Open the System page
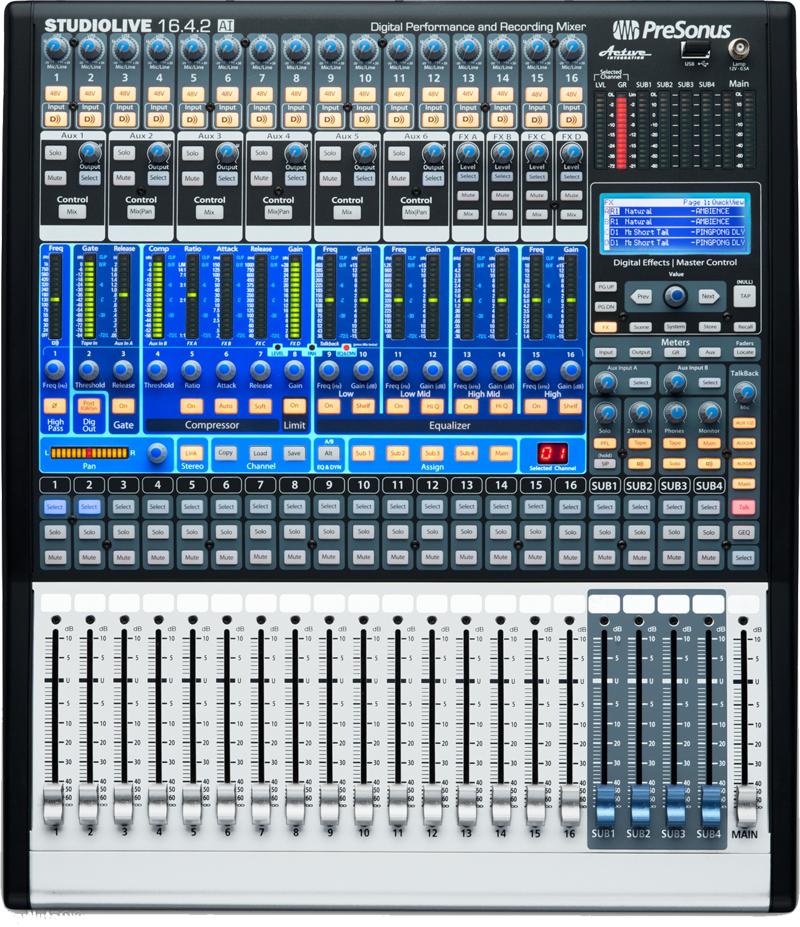The image size is (800, 927). [x=675, y=326]
